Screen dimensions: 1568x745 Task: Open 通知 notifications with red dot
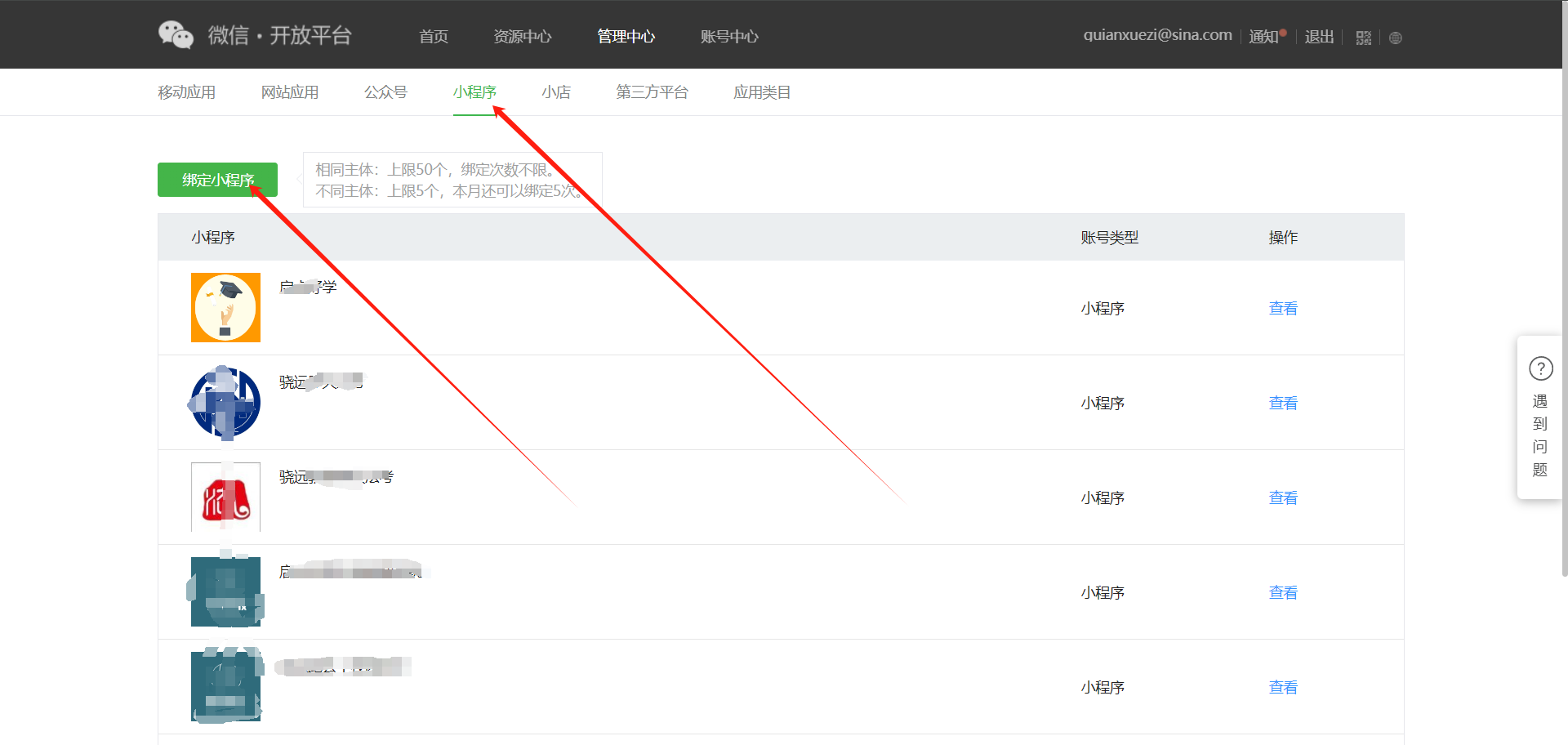(x=1265, y=37)
